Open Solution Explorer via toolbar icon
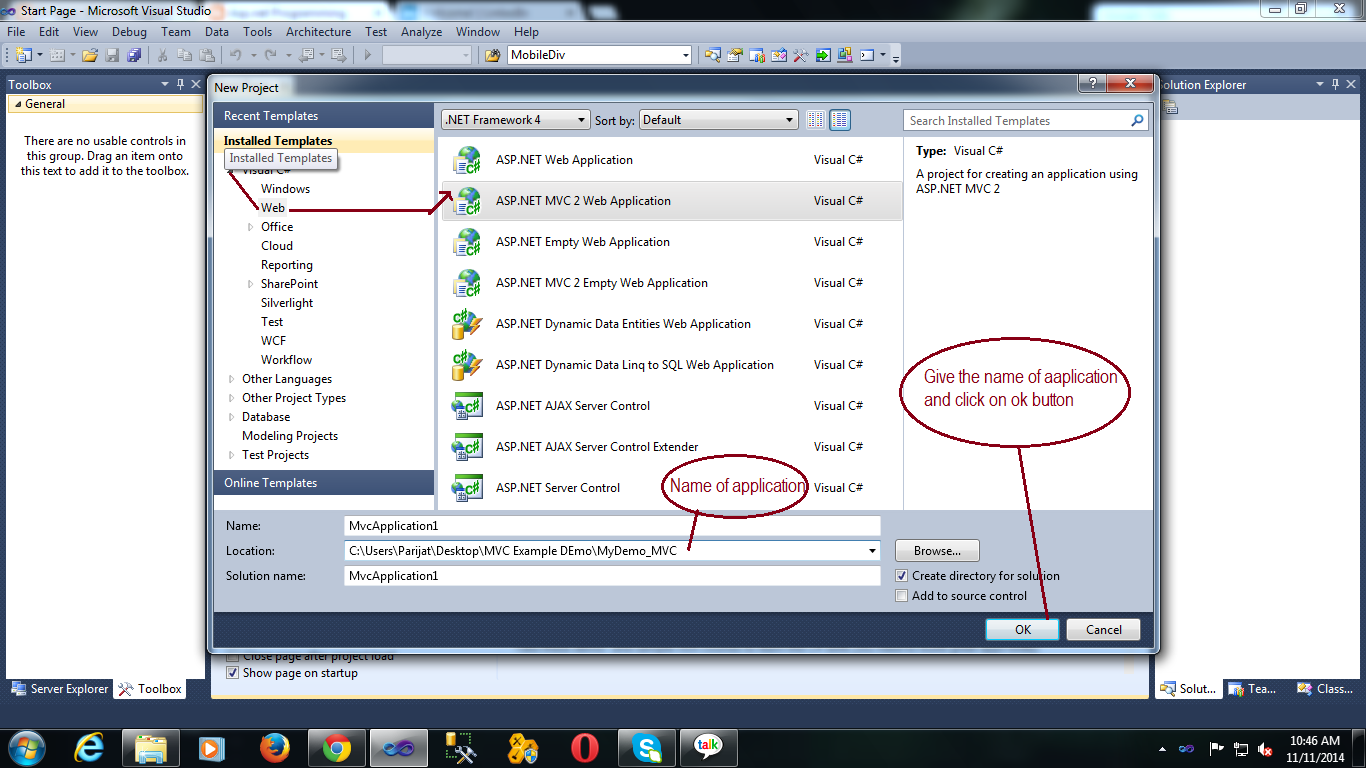Screen dimensions: 1366x768 click(x=712, y=55)
